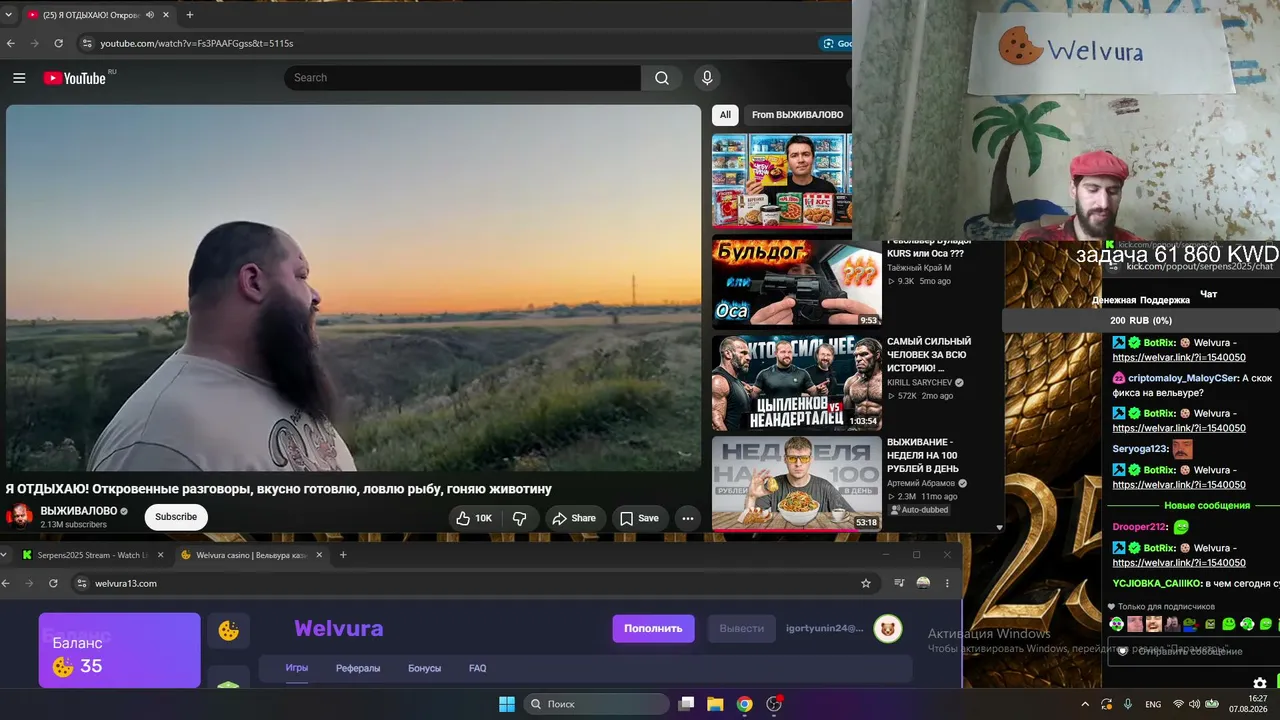
Task: Open the food products video thumbnail
Action: pyautogui.click(x=782, y=181)
